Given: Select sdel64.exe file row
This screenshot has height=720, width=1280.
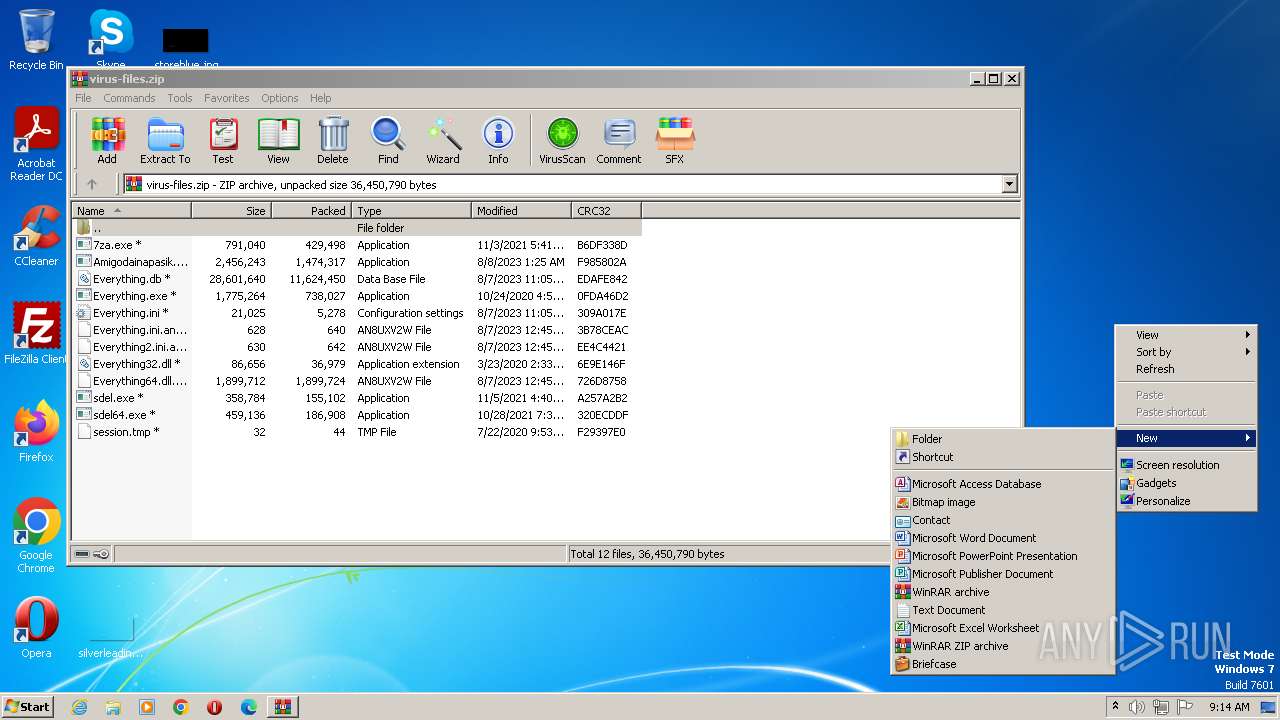Looking at the screenshot, I should tap(356, 415).
